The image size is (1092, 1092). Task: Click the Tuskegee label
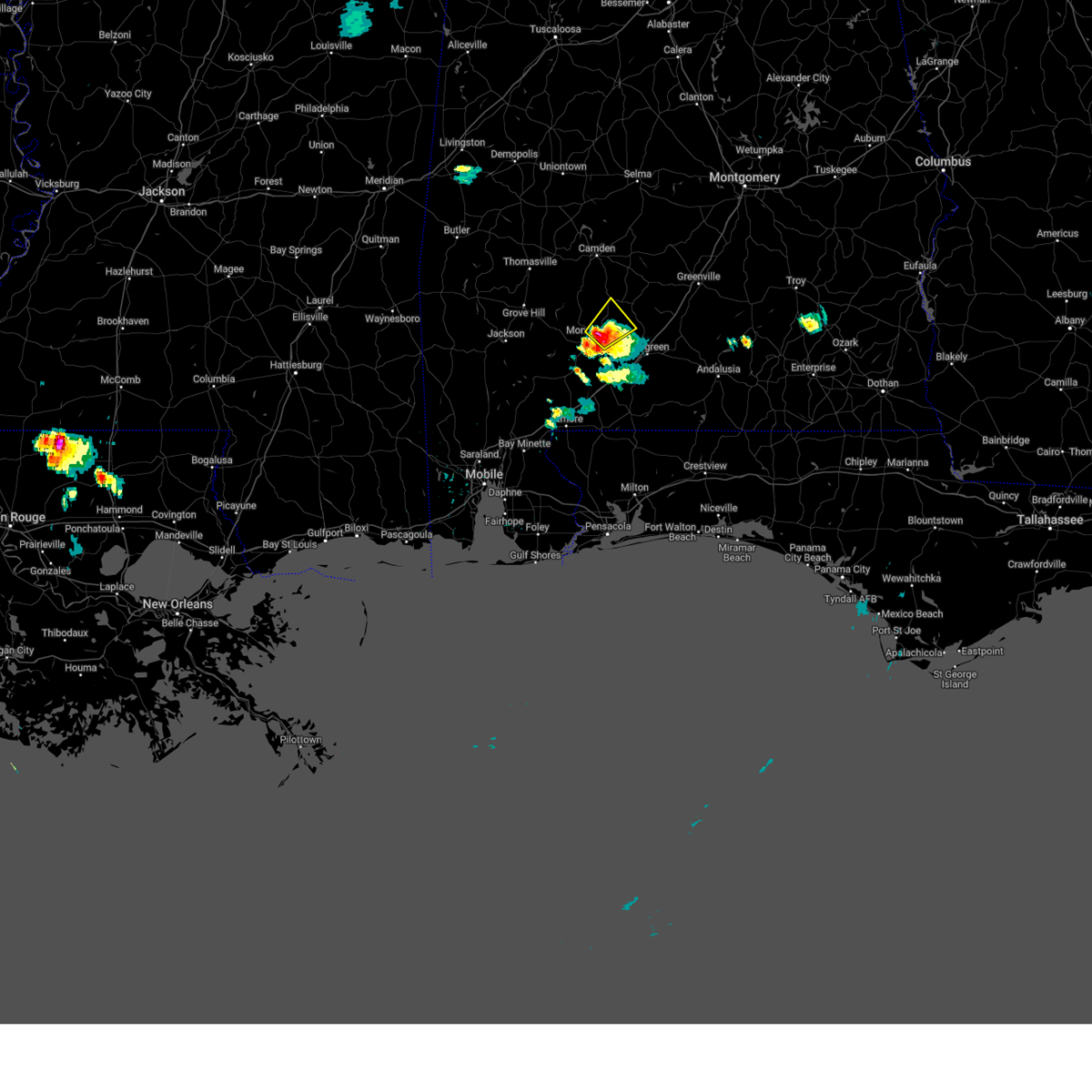[x=835, y=170]
